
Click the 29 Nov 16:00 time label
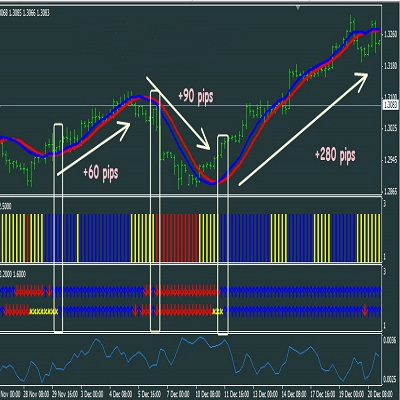pyautogui.click(x=65, y=394)
